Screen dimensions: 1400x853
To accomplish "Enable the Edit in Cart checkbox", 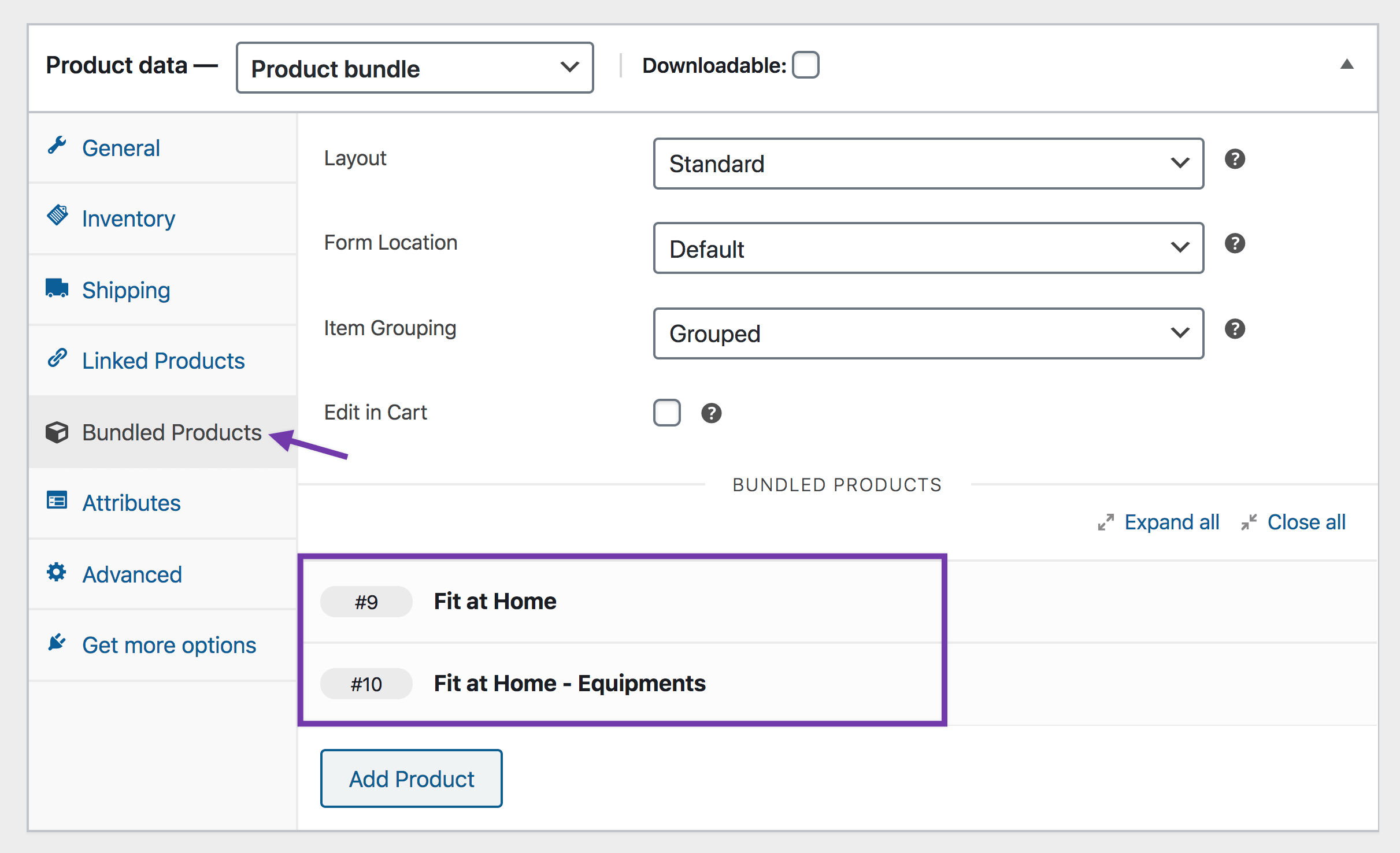I will (x=666, y=413).
